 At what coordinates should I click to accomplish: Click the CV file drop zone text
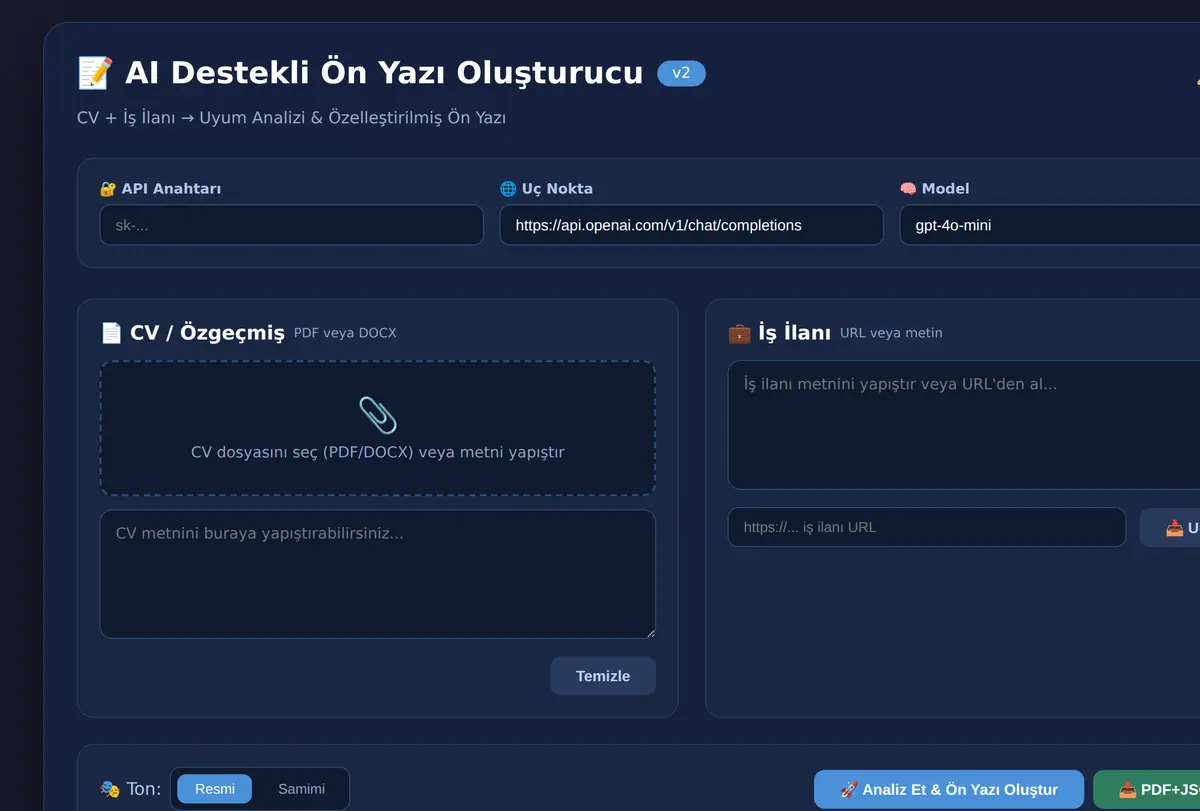click(x=378, y=452)
